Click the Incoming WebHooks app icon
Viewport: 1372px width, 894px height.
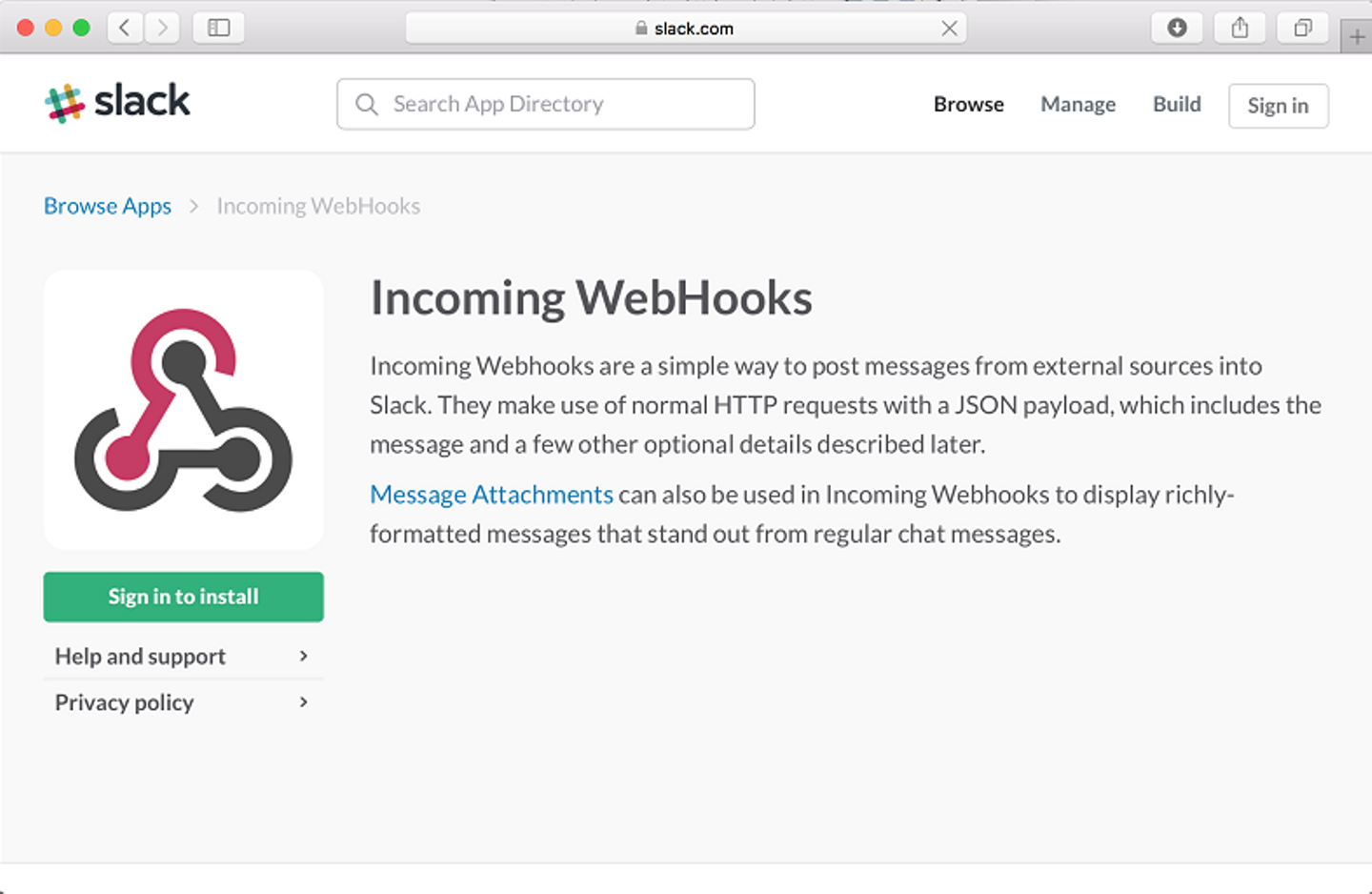[184, 410]
